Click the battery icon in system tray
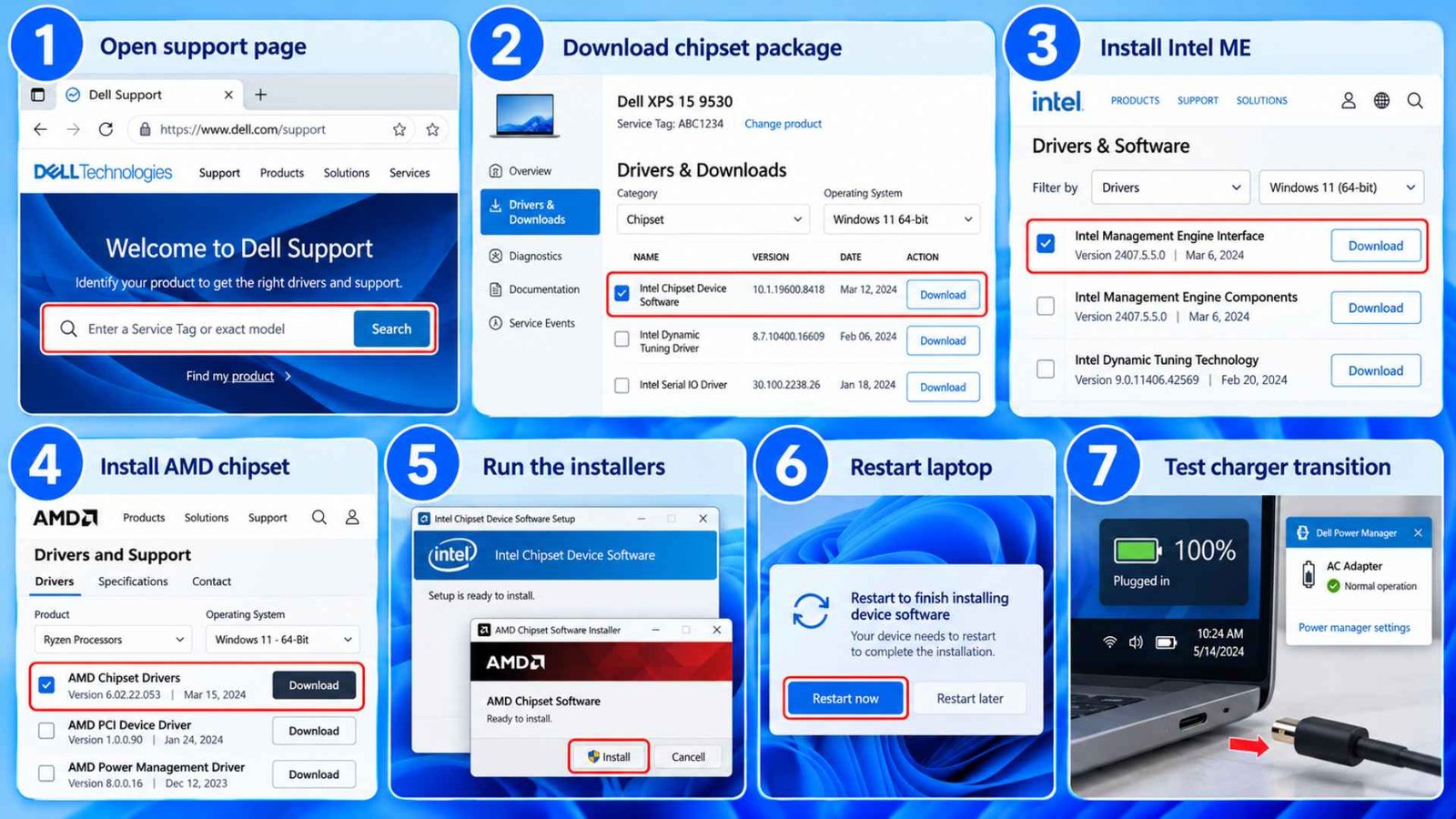 point(1166,642)
